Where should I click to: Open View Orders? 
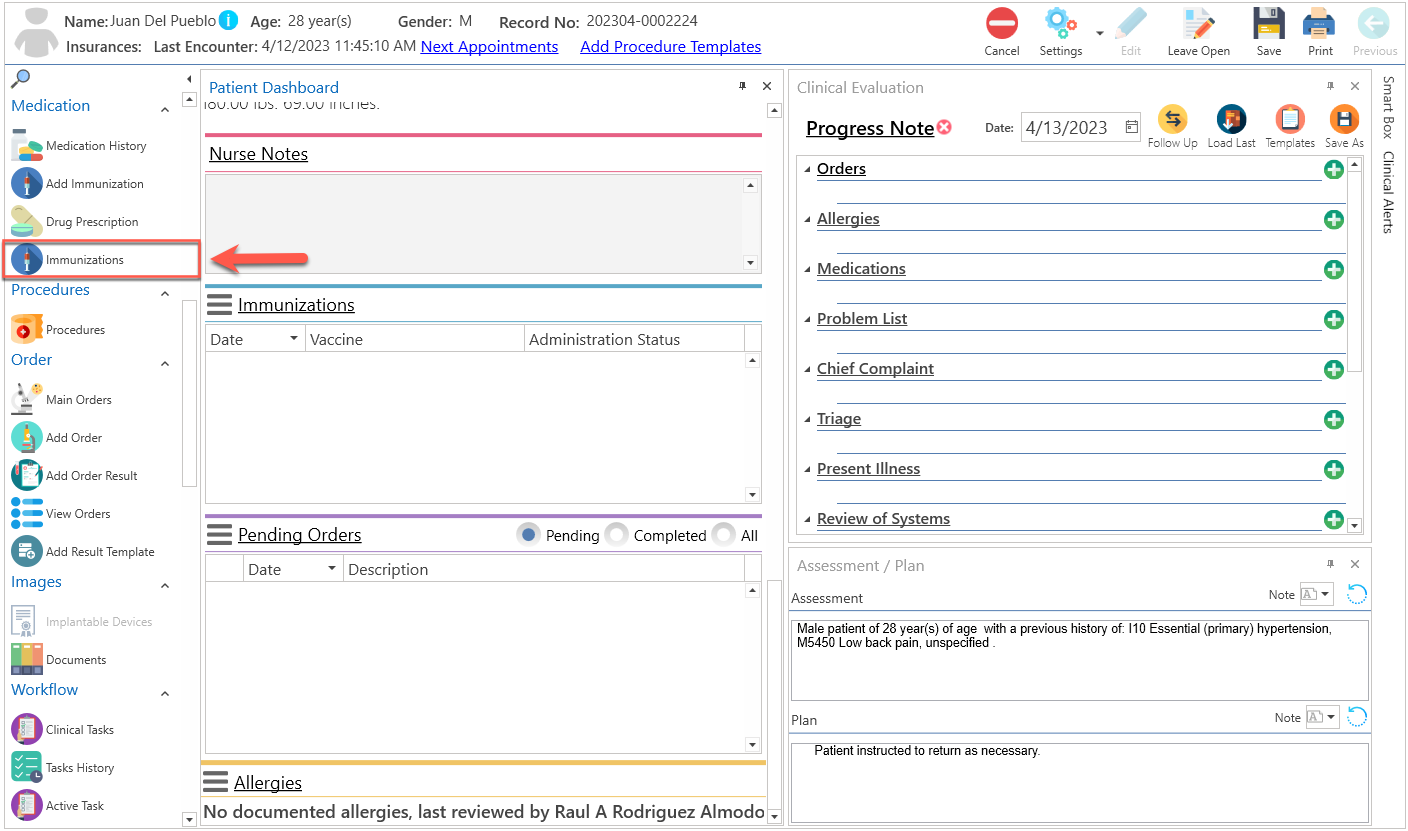[62, 514]
